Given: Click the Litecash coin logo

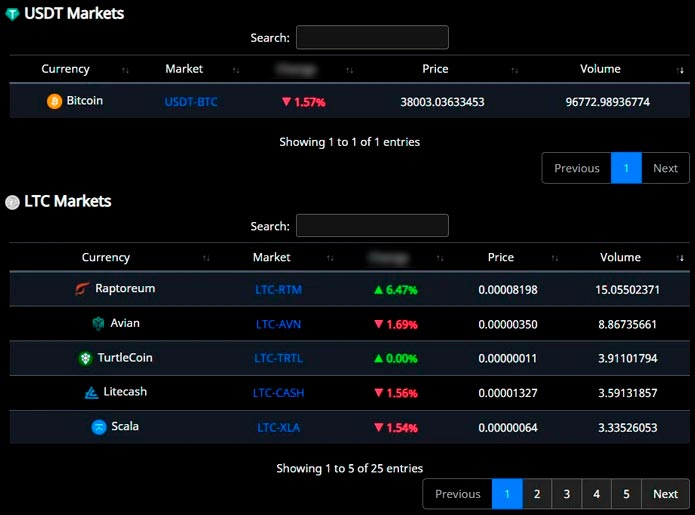Looking at the screenshot, I should [x=91, y=392].
